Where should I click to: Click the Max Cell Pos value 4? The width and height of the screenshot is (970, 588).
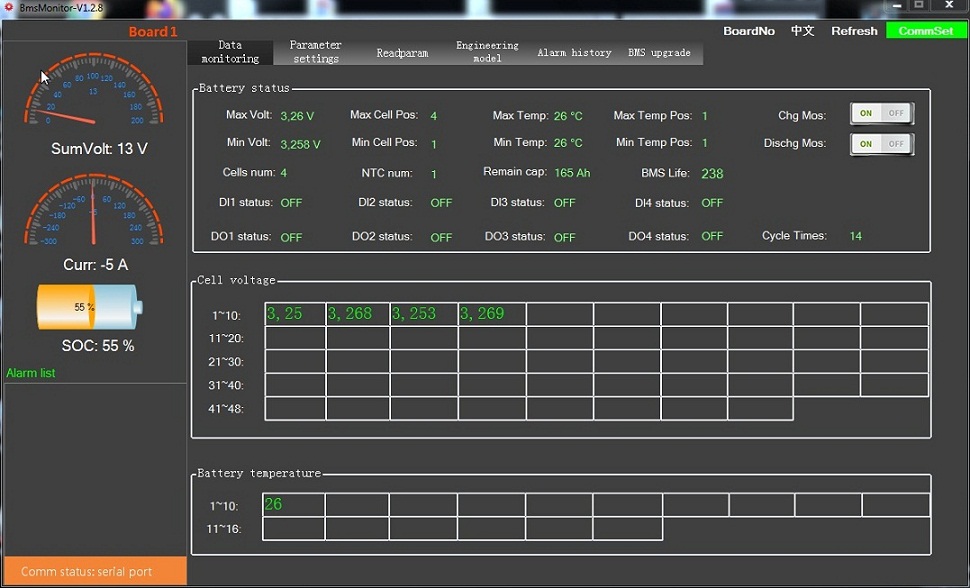pos(434,116)
